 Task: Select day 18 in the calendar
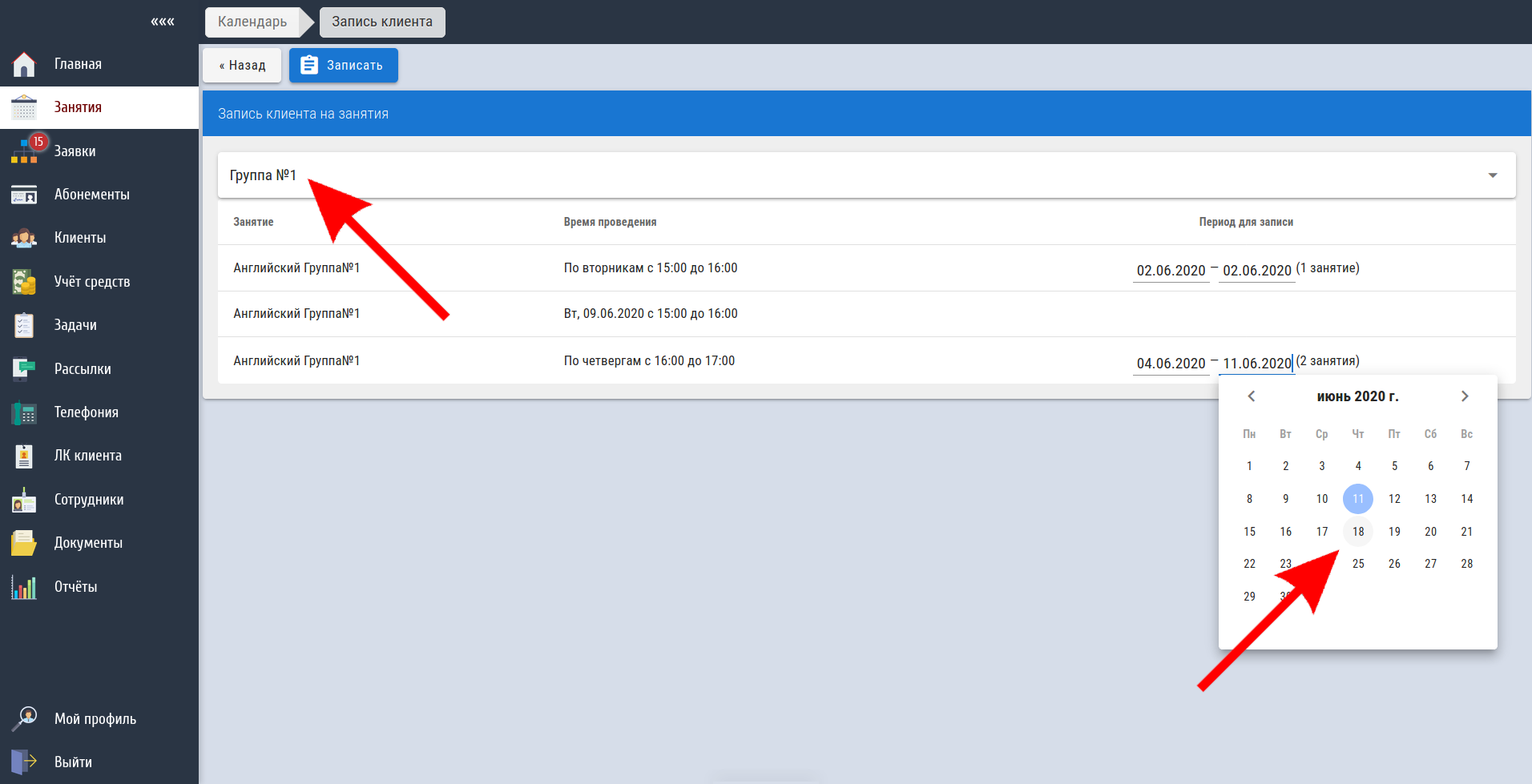tap(1358, 532)
